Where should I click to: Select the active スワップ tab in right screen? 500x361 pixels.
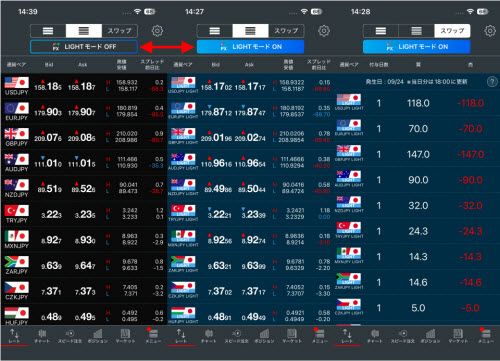[452, 31]
